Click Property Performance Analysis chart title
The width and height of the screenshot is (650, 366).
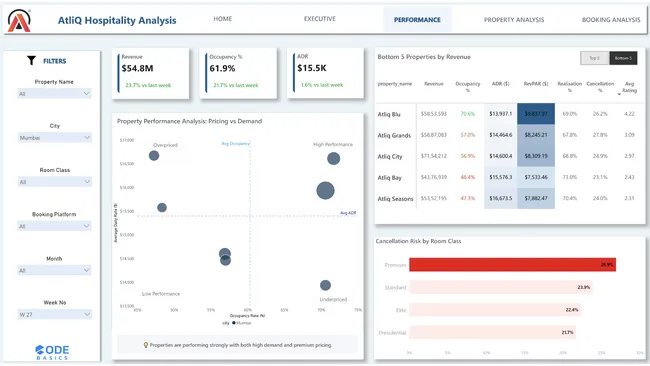pyautogui.click(x=189, y=121)
